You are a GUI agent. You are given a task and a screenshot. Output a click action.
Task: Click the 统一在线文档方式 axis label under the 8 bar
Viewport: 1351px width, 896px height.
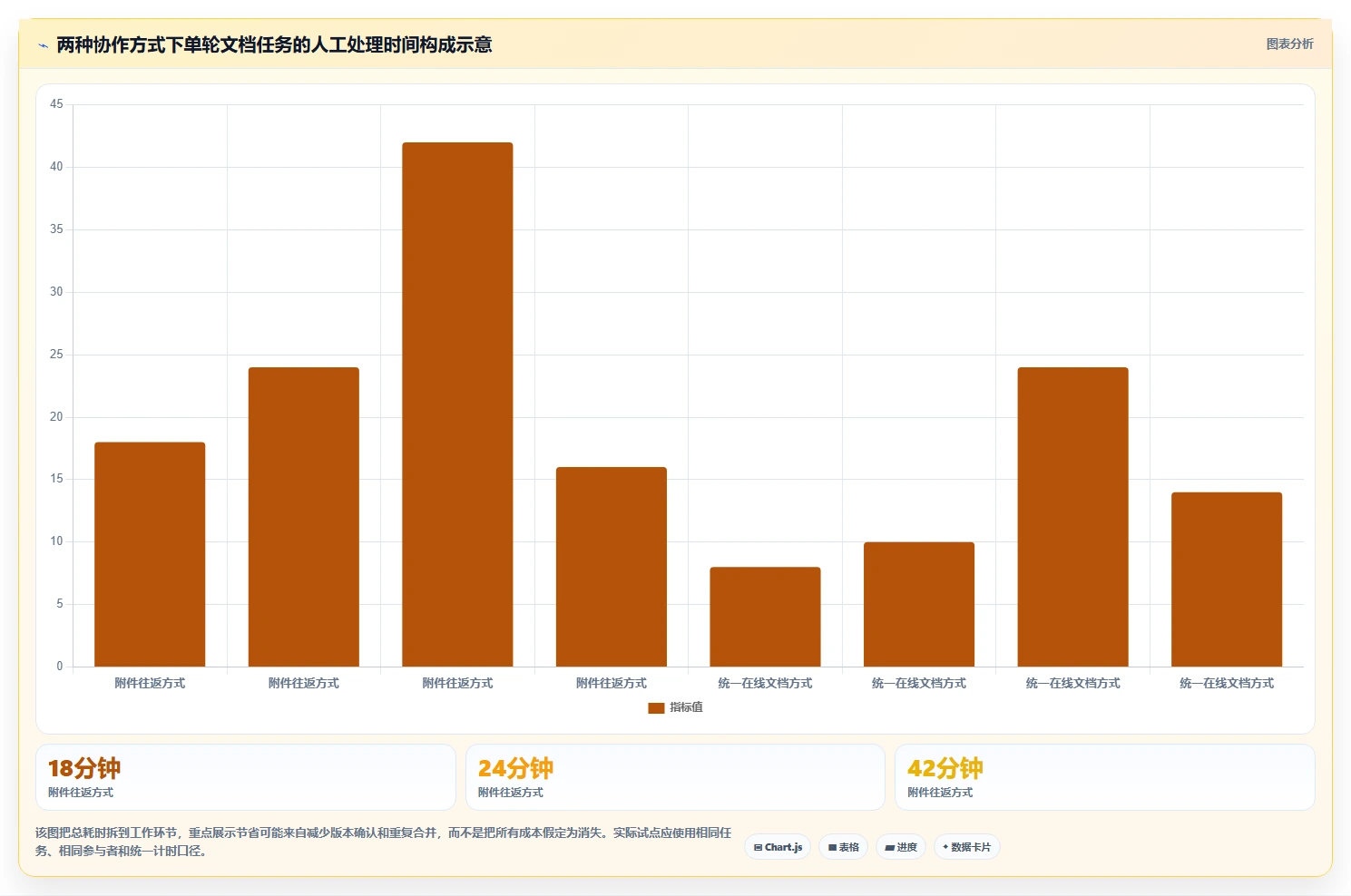tap(765, 683)
